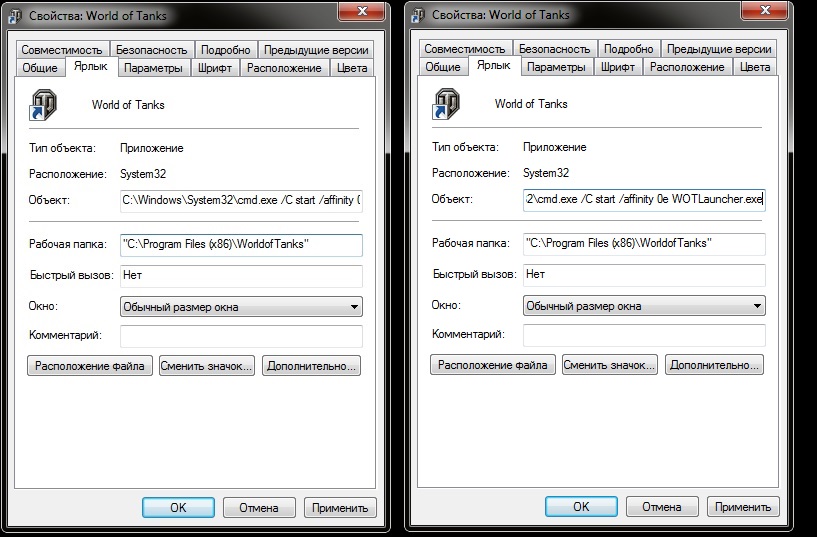
Task: Click Дополнительно button in left window
Action: click(312, 366)
